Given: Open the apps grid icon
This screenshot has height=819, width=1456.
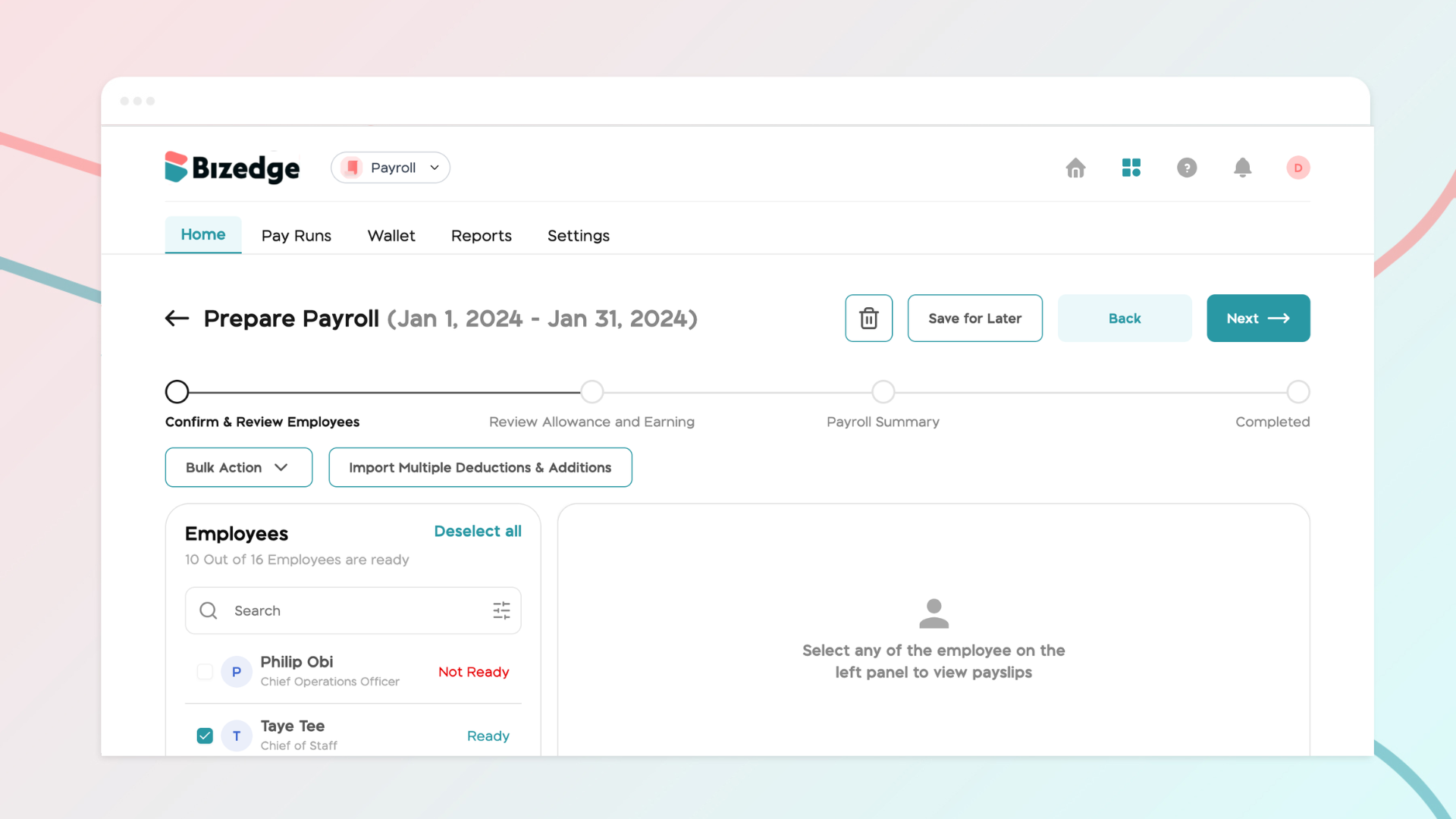Looking at the screenshot, I should click(1131, 168).
